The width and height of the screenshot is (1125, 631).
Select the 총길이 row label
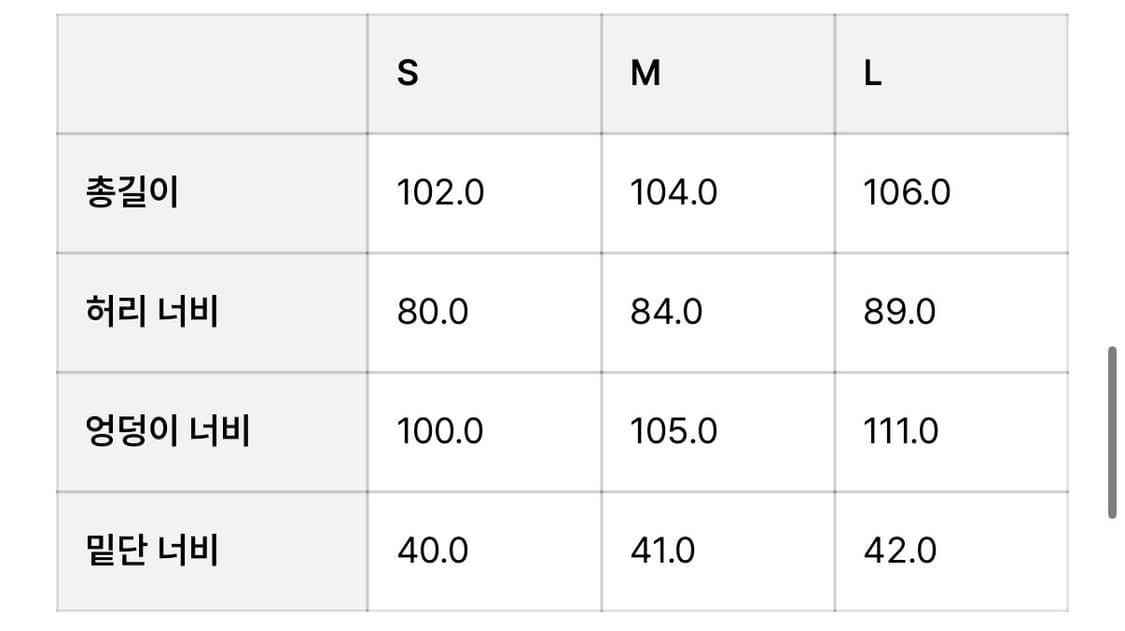[133, 192]
